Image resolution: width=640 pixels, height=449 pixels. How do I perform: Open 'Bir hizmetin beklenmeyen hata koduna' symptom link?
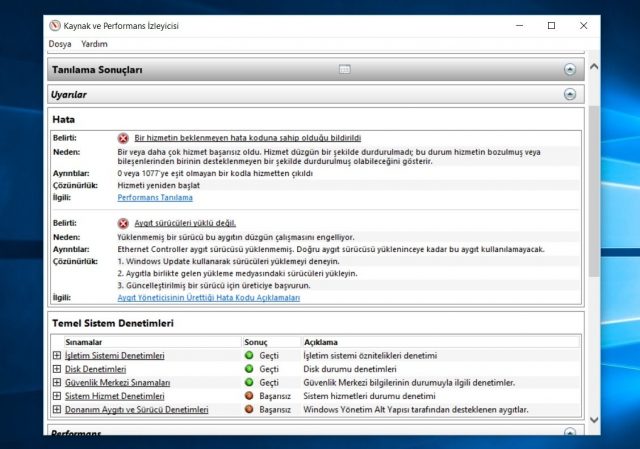point(248,138)
